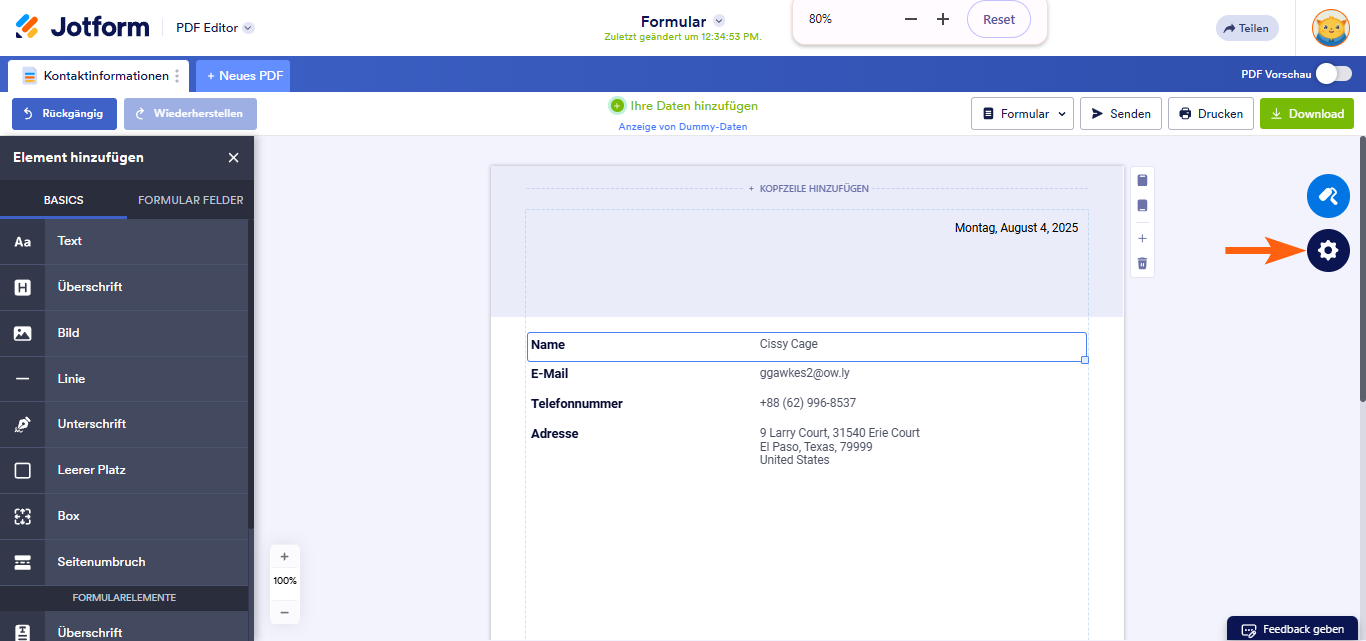Image resolution: width=1366 pixels, height=641 pixels.
Task: Select the Telefonnummer field label
Action: 577,404
